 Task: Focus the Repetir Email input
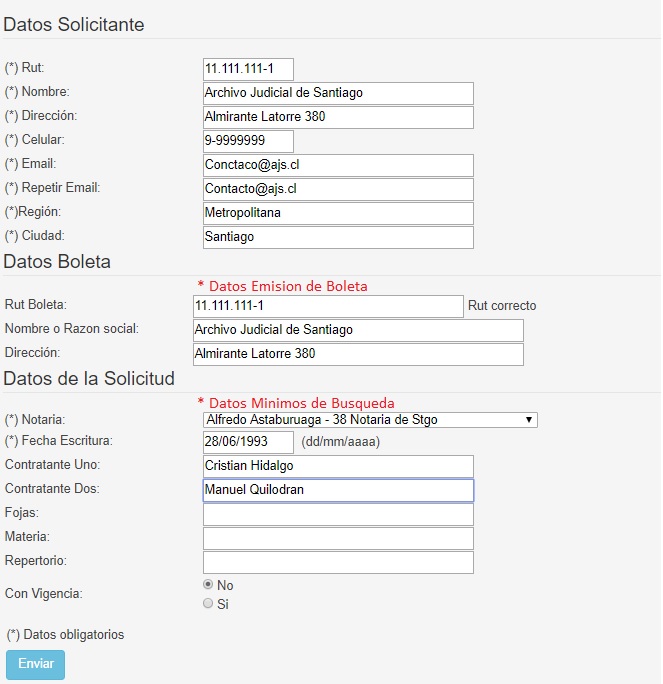pyautogui.click(x=337, y=189)
